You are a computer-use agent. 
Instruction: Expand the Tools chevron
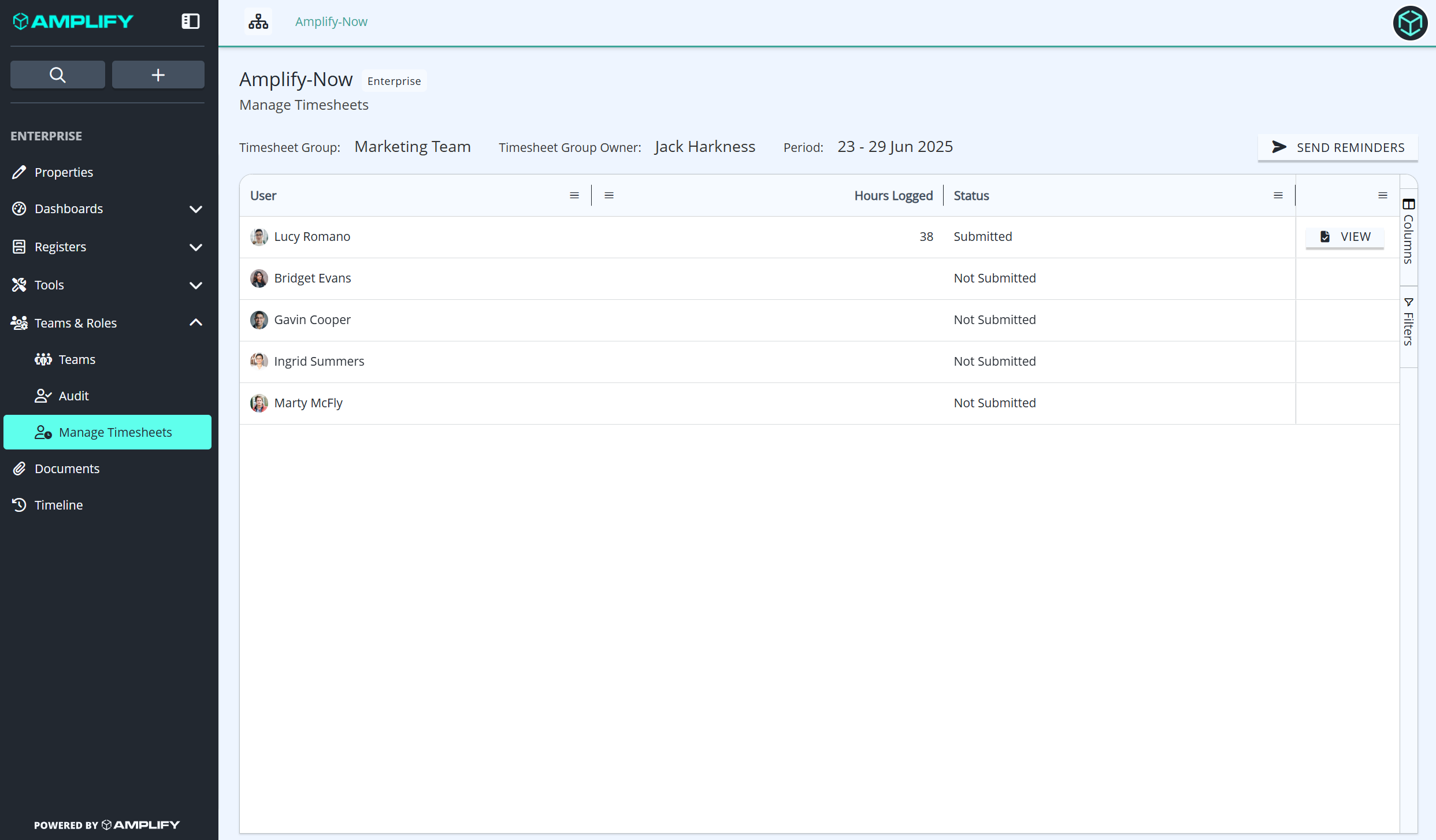[x=196, y=285]
